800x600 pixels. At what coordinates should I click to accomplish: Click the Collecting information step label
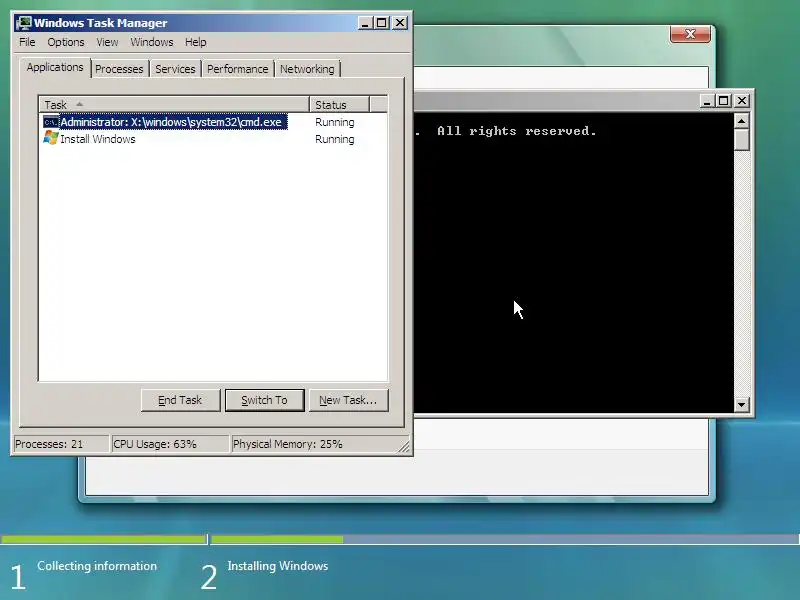pos(97,566)
